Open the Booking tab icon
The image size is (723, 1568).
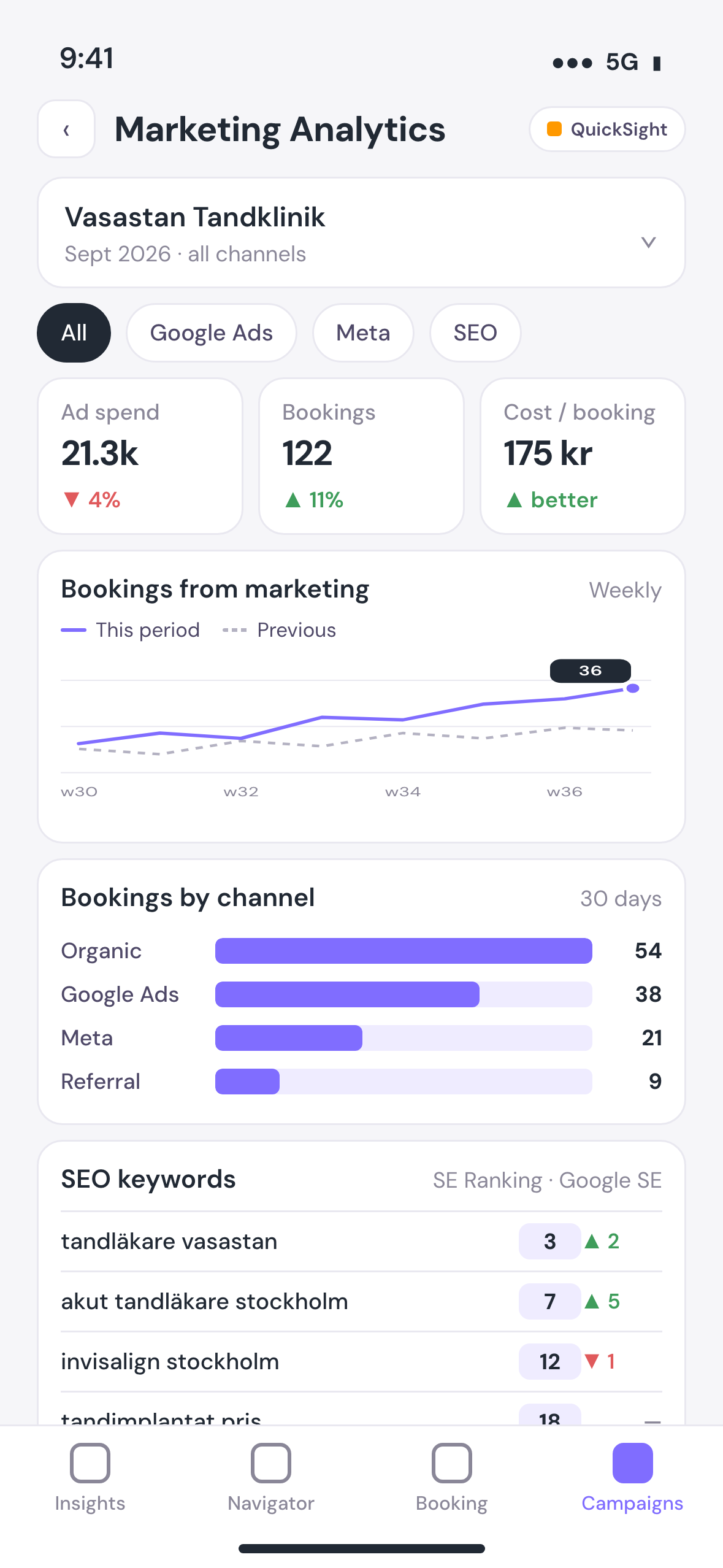click(452, 1463)
